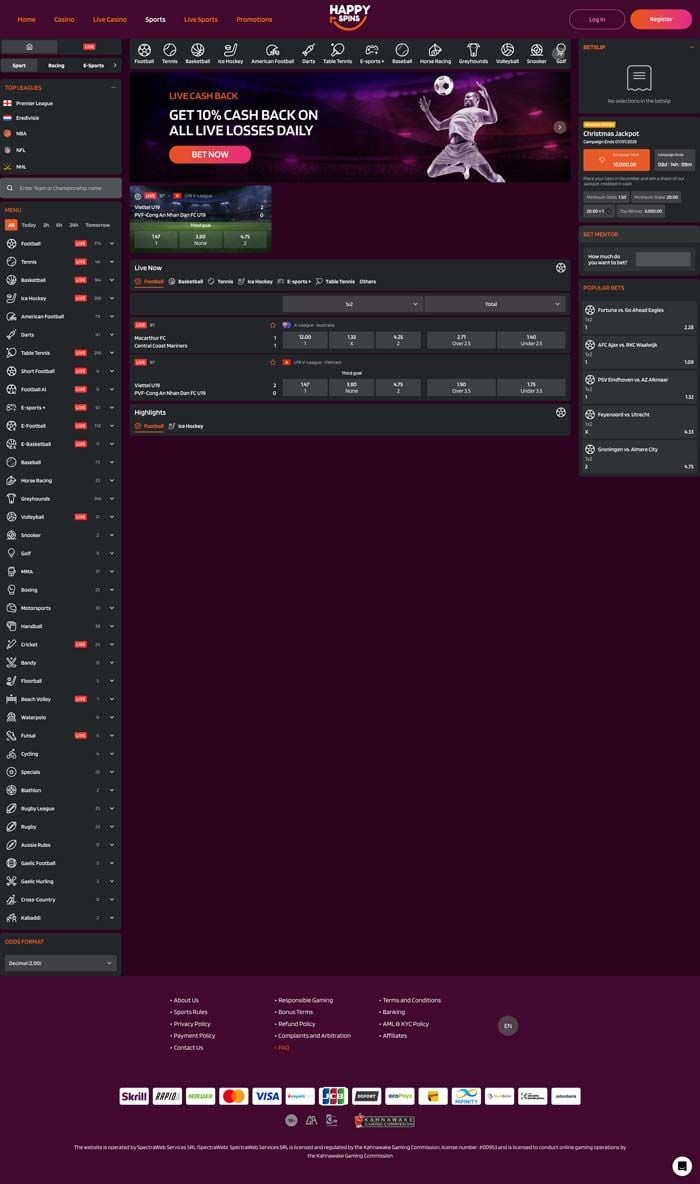Open the Kahnawake Gaming Commission logo
The image size is (700, 1184).
384,1121
